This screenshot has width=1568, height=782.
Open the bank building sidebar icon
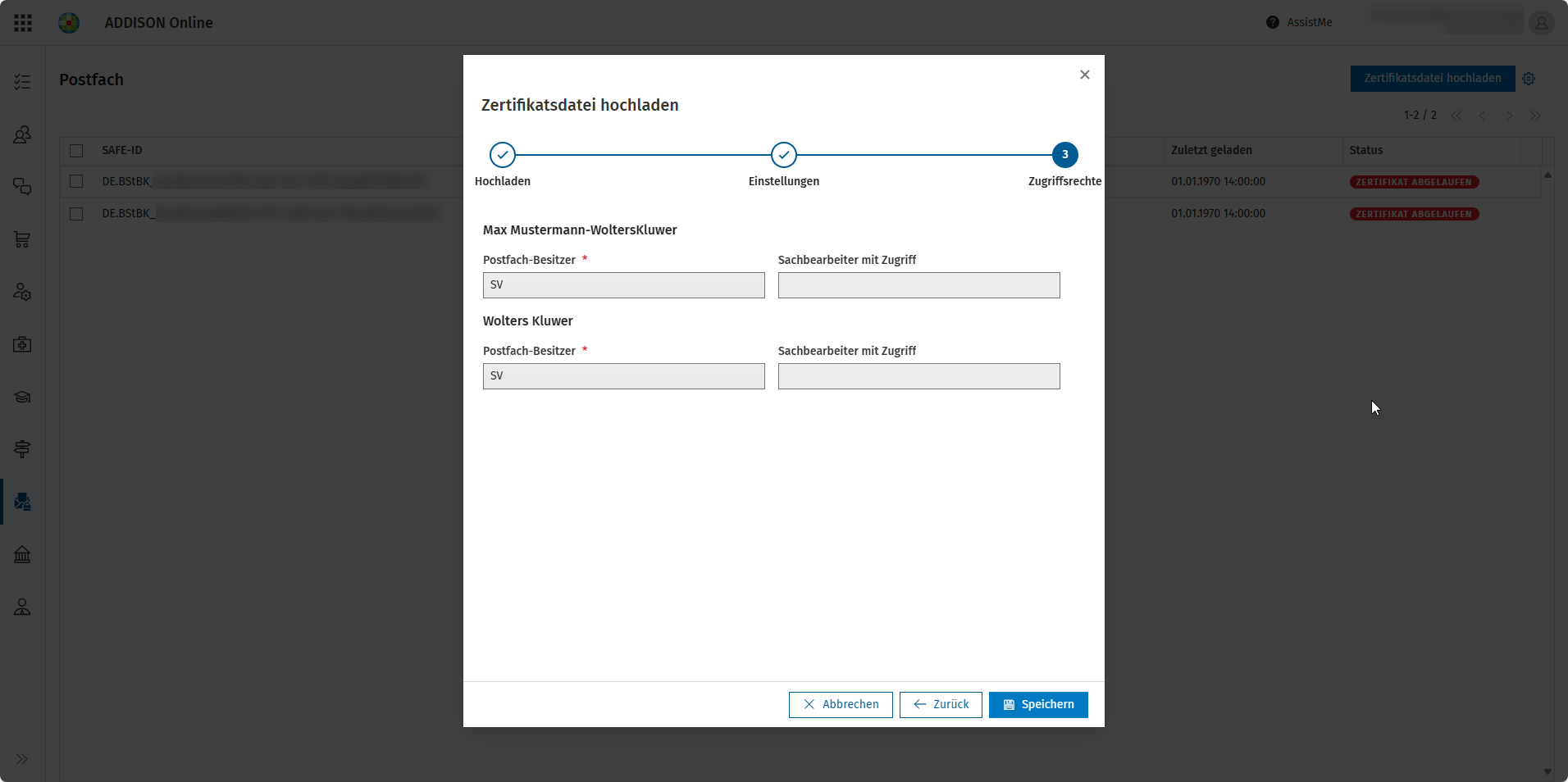click(22, 554)
